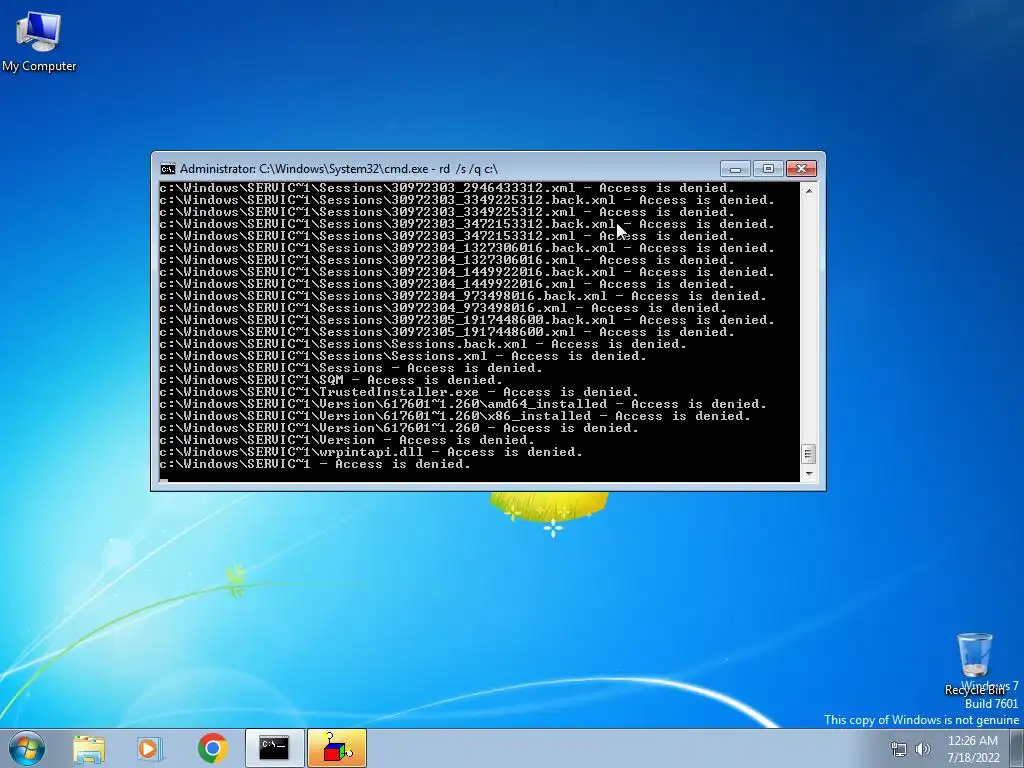Open the My Computer desktop icon
Screen dimensions: 1024x768
[39, 41]
